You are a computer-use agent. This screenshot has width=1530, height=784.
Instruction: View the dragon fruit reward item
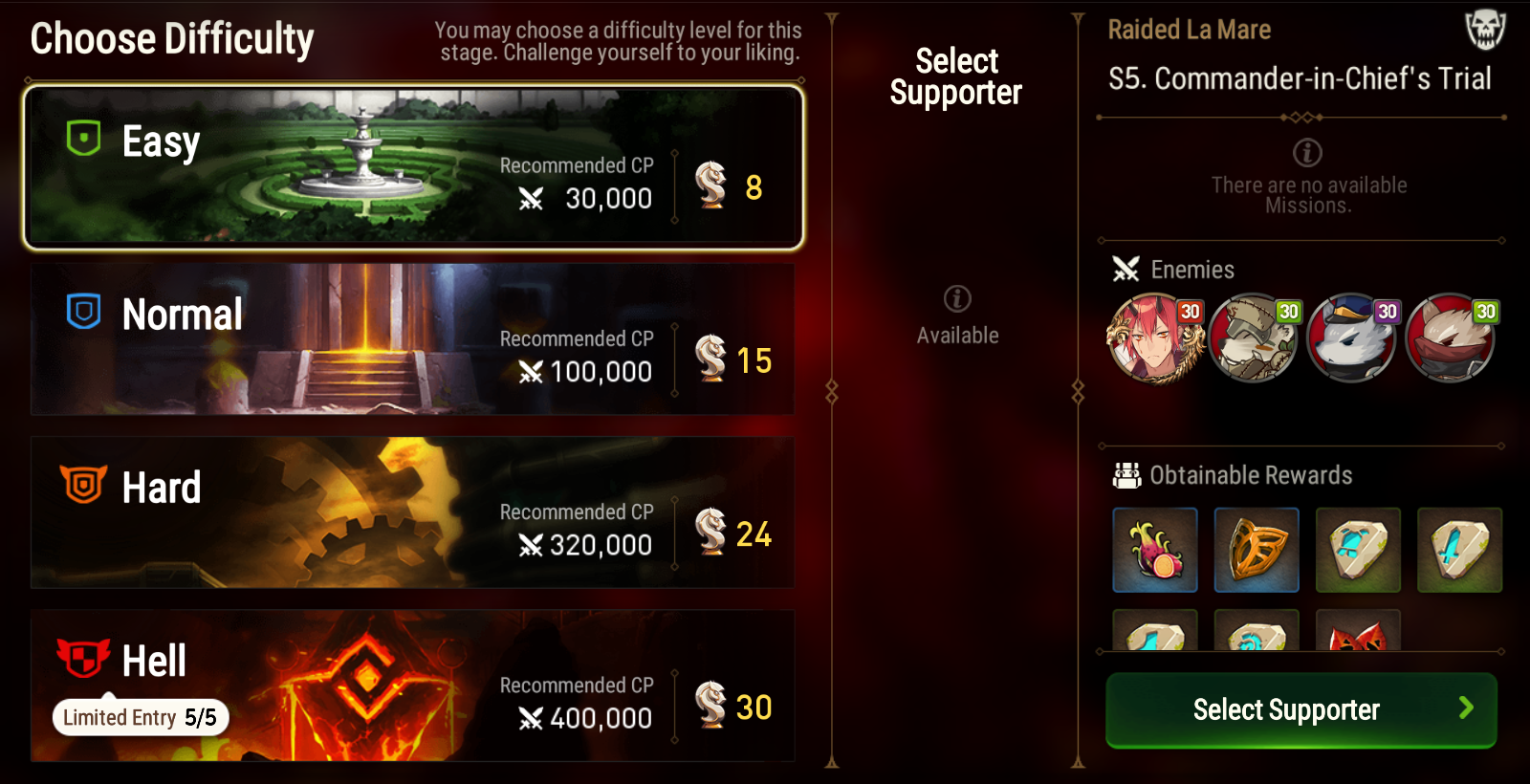pos(1155,550)
